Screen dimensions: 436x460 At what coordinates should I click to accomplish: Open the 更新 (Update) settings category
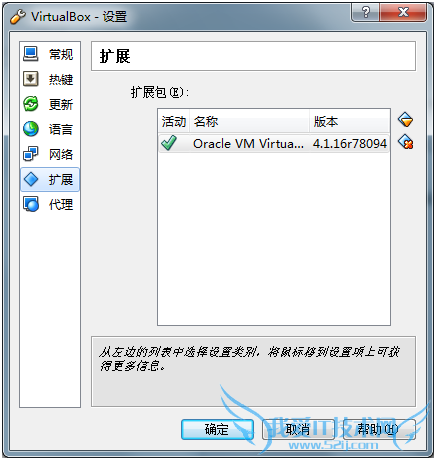click(50, 104)
